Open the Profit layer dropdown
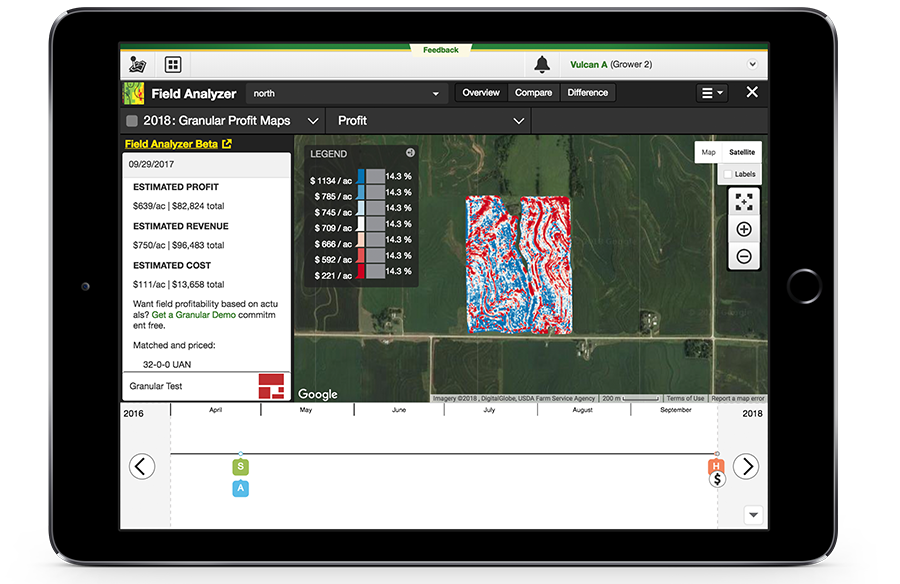900x584 pixels. click(520, 119)
